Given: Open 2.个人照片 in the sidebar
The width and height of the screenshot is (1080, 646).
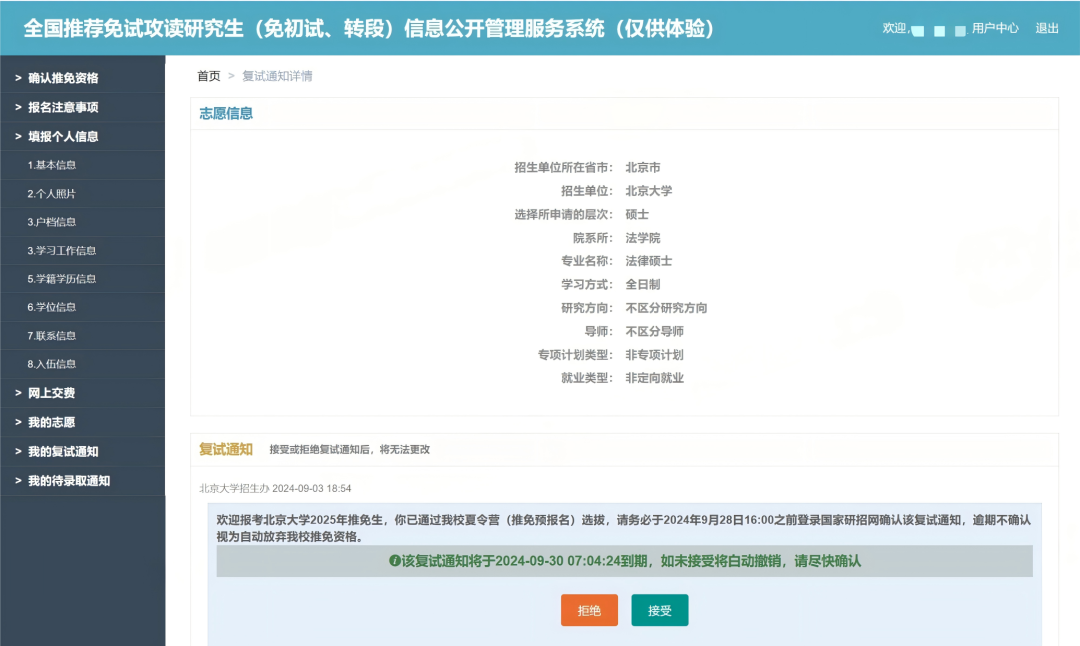Looking at the screenshot, I should coord(52,194).
